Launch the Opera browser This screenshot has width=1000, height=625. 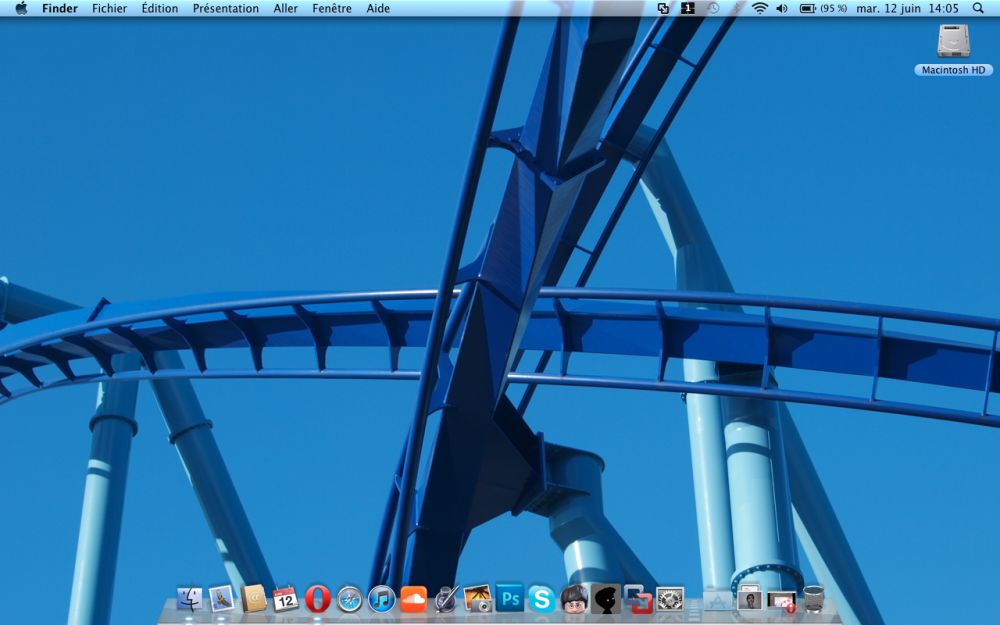(318, 599)
